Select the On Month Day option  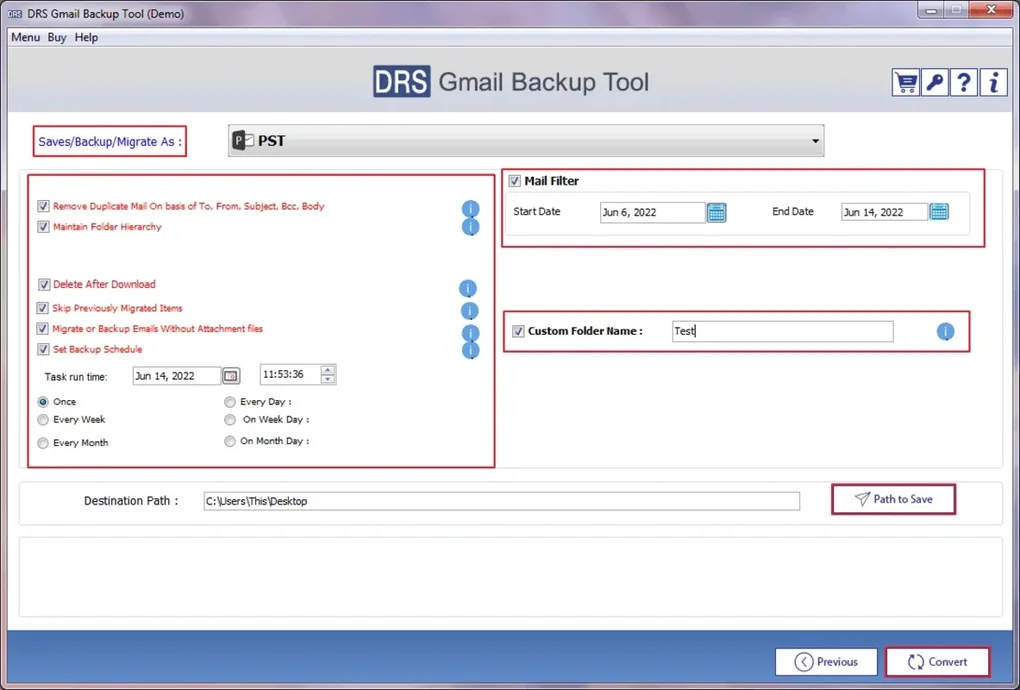[x=230, y=441]
